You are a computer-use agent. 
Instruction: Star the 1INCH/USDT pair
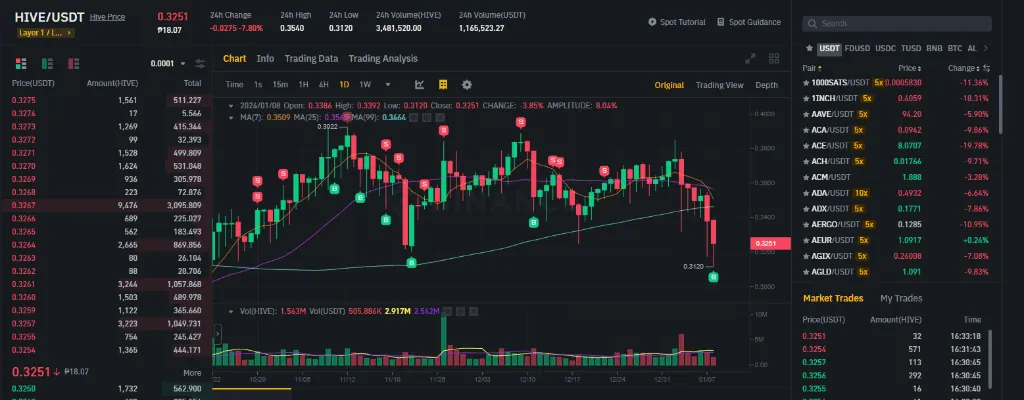(x=806, y=99)
